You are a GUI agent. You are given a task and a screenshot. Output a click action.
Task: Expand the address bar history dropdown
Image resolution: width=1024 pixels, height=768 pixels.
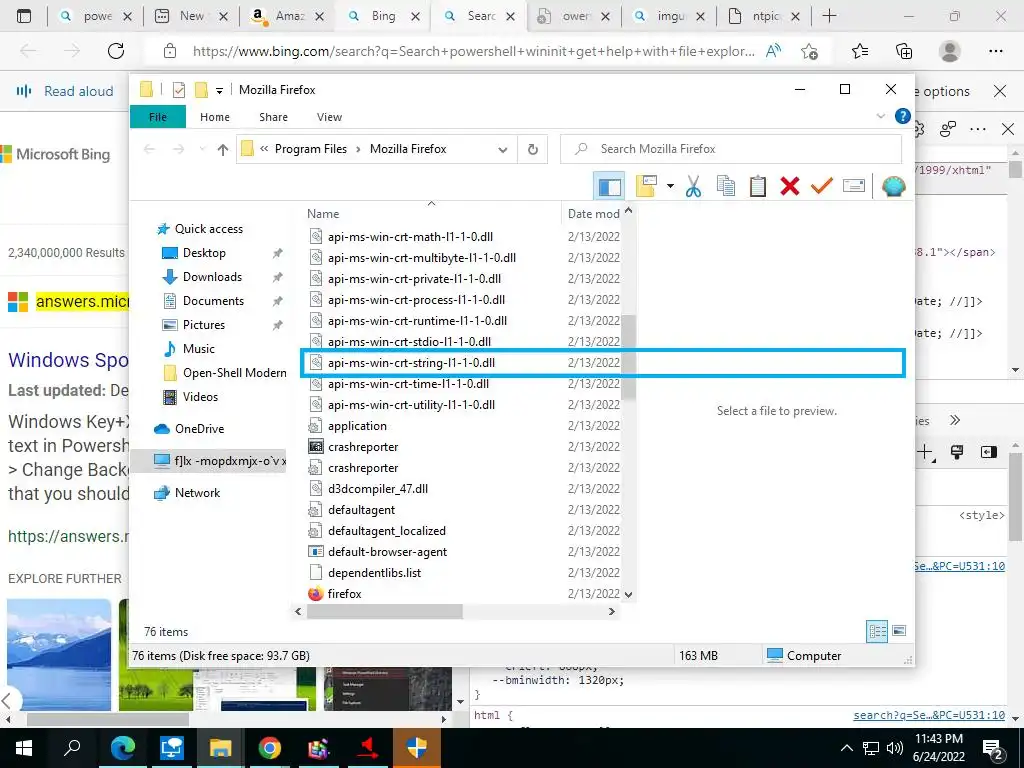[502, 150]
